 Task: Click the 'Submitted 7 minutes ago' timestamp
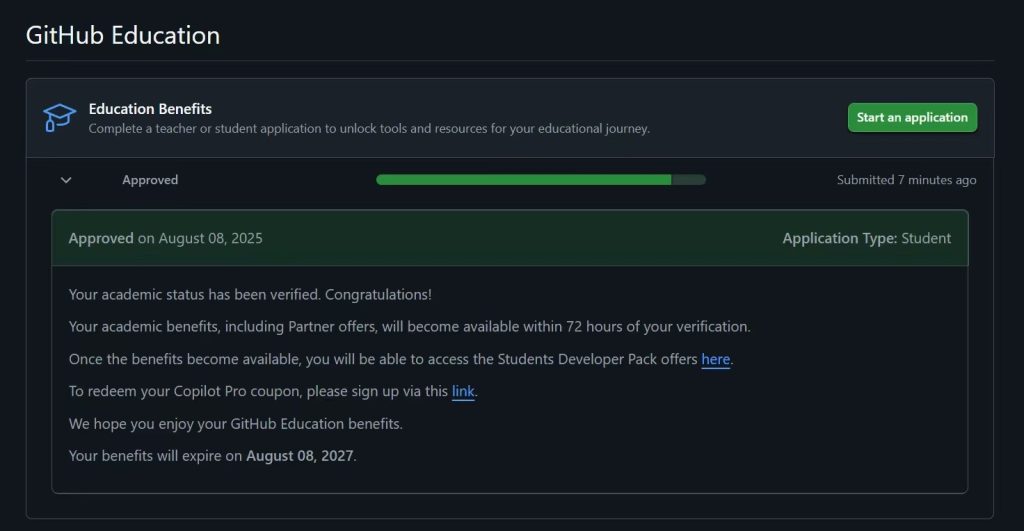pos(906,180)
